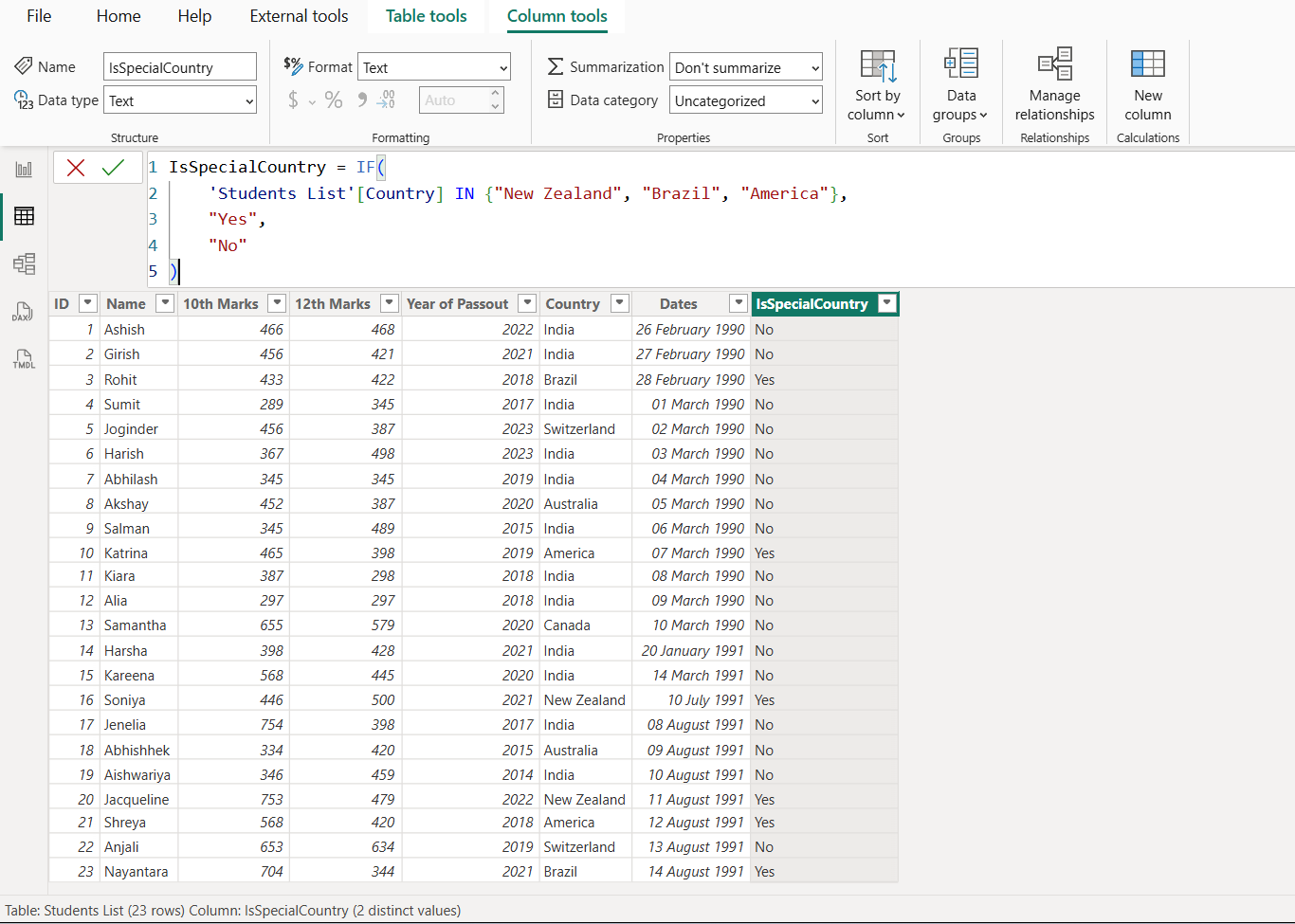Click Sort by column button
This screenshot has height=924, width=1295.
coord(877,85)
